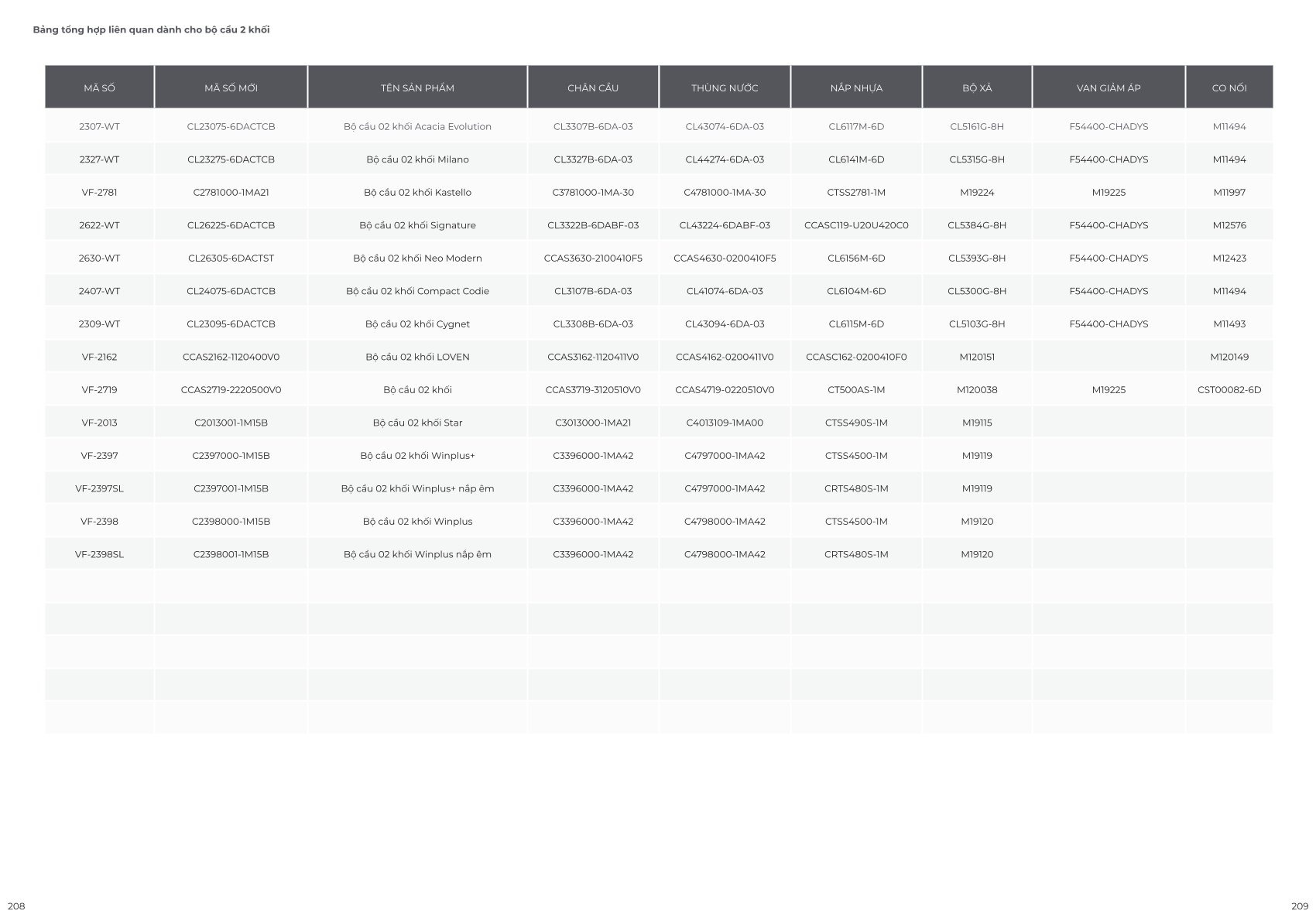Select cell C2398001-1M15B
The width and height of the screenshot is (1316, 921).
231,554
